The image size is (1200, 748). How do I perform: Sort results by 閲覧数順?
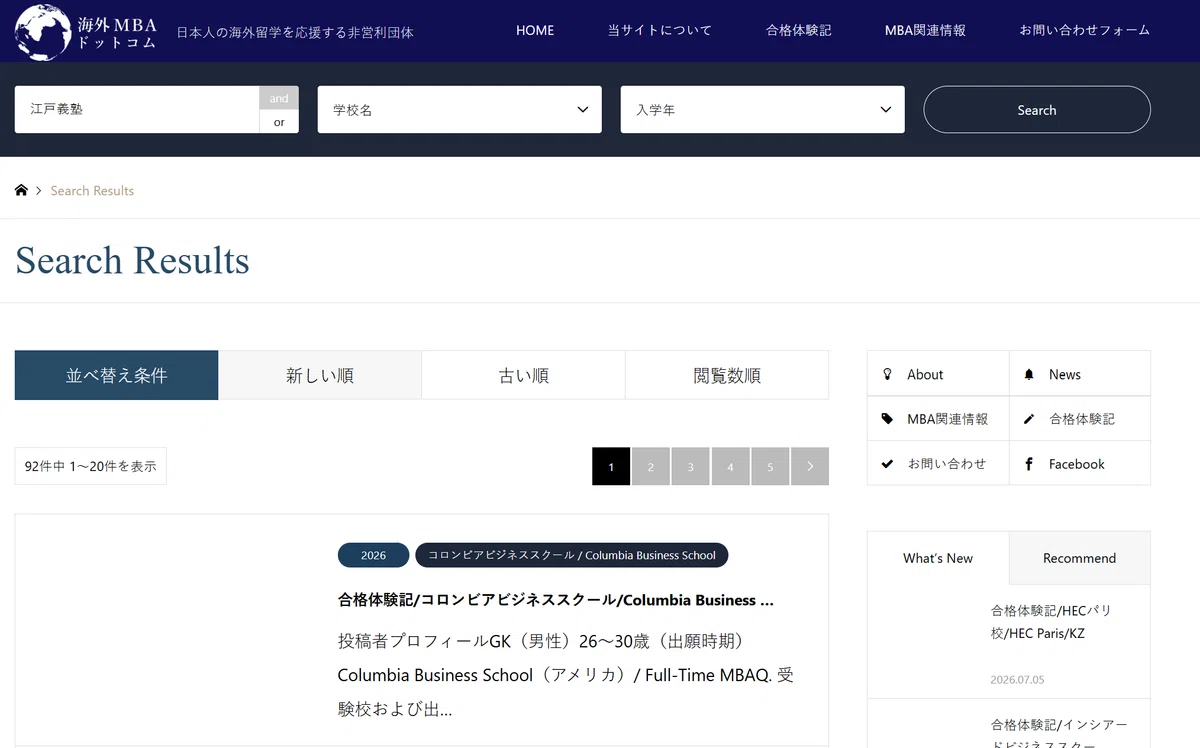tap(727, 375)
